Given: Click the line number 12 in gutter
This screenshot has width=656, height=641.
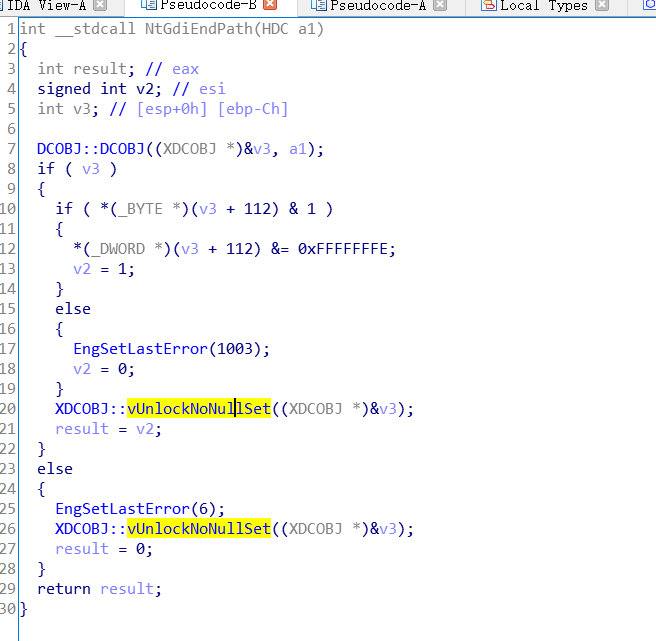Looking at the screenshot, I should coord(9,249).
